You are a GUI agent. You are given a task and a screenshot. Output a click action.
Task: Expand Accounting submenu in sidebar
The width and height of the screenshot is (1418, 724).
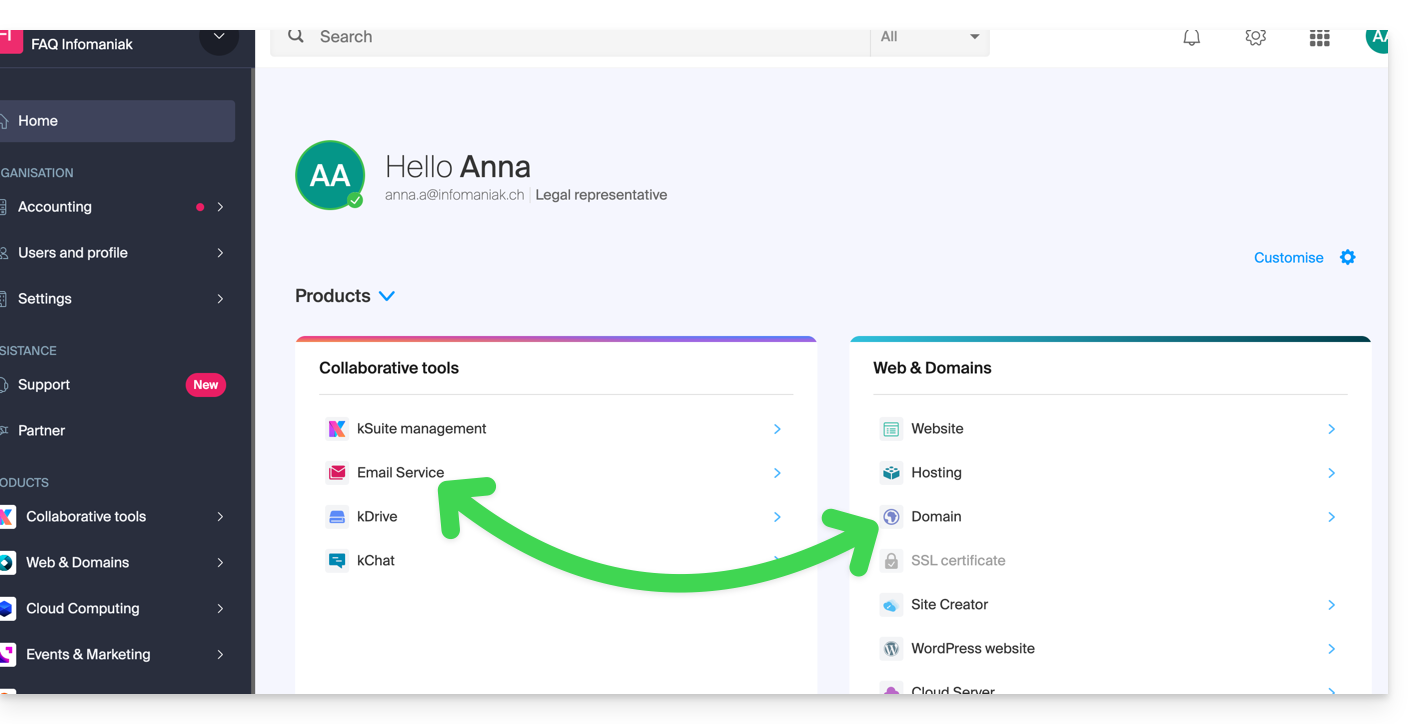pyautogui.click(x=220, y=207)
